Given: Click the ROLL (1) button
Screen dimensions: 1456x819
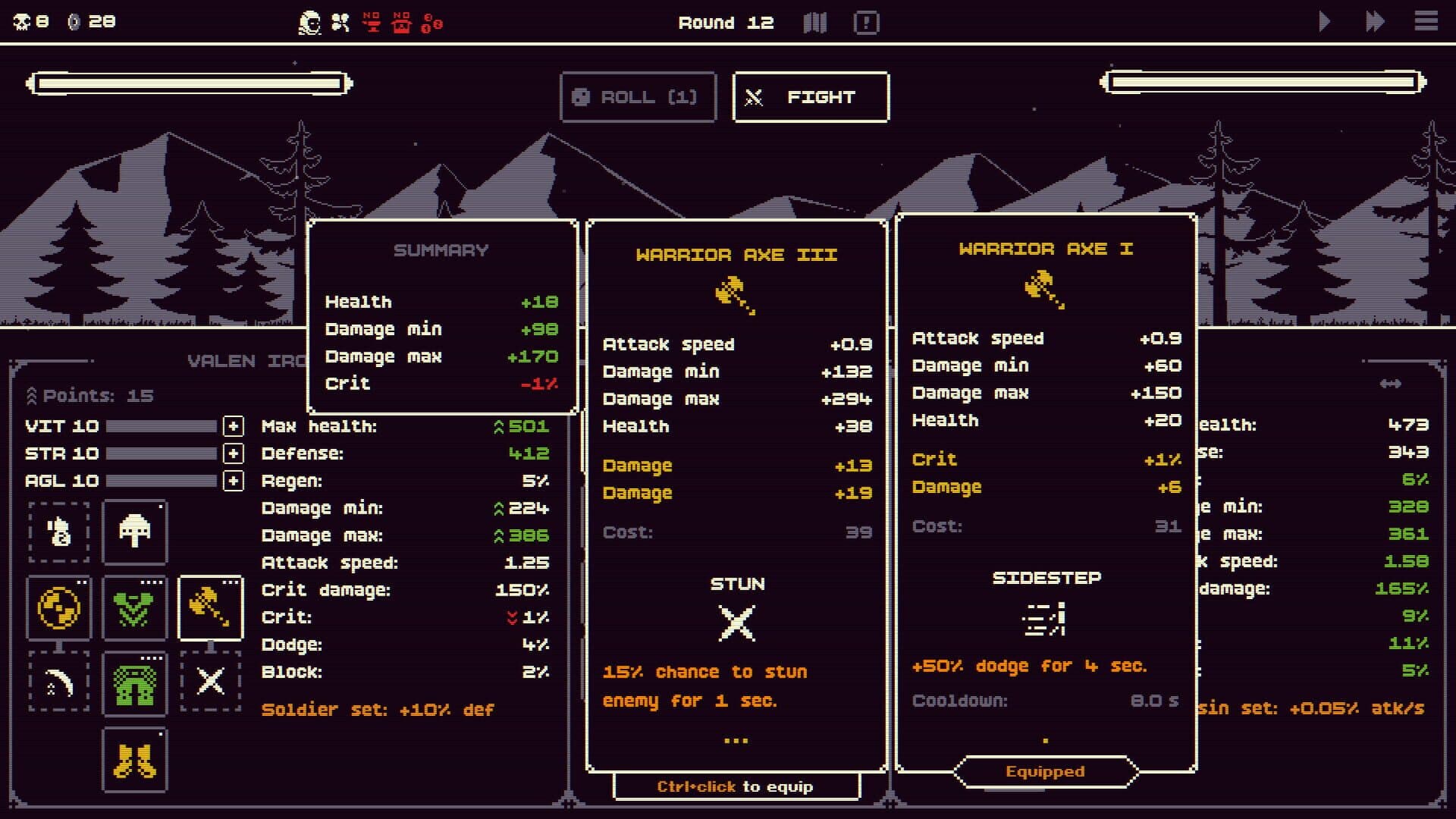Looking at the screenshot, I should pyautogui.click(x=638, y=97).
